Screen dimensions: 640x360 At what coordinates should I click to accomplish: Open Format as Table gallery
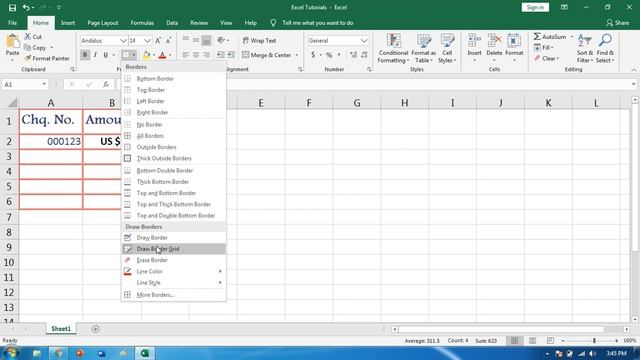click(x=424, y=48)
